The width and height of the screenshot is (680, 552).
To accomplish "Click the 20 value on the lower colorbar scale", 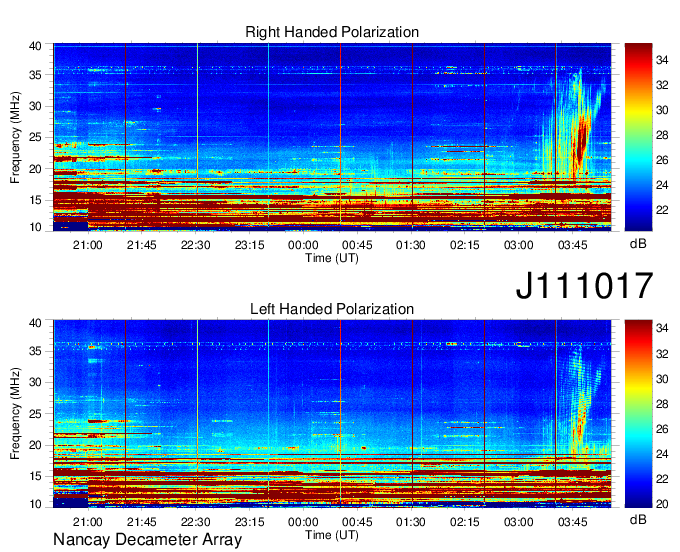I will 662,504.
